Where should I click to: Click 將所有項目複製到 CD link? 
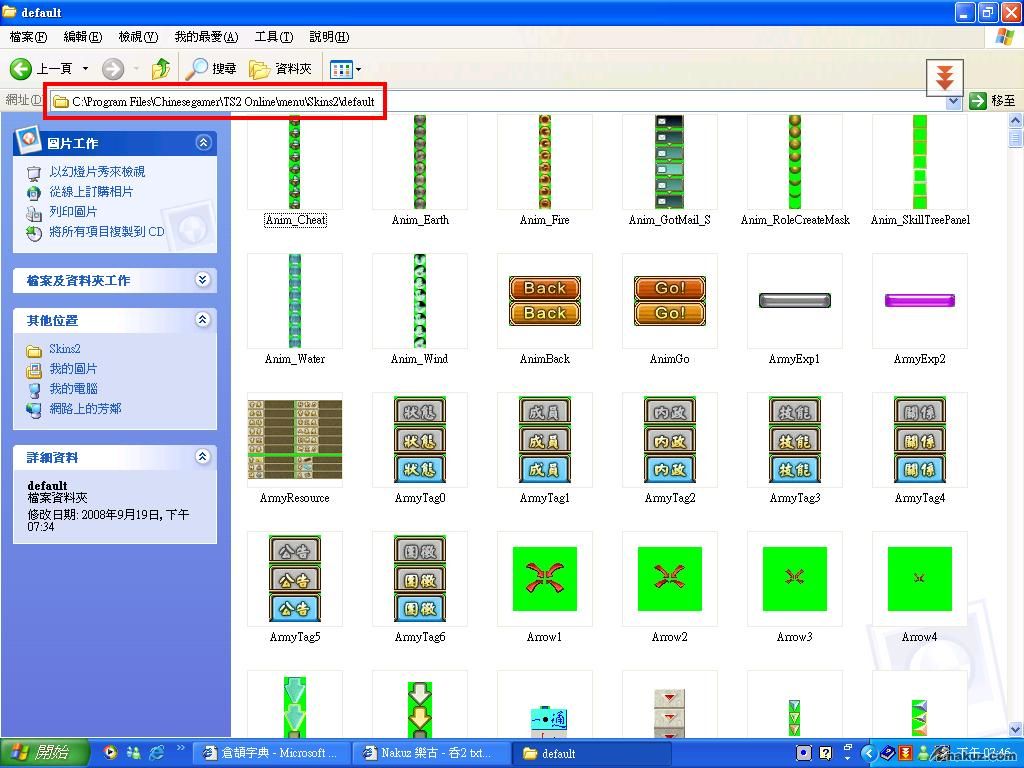107,232
